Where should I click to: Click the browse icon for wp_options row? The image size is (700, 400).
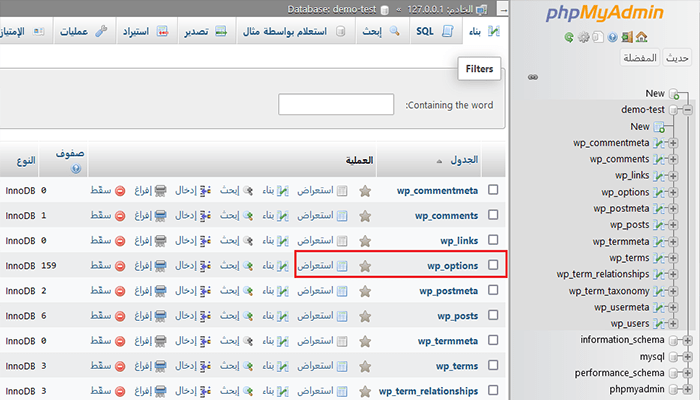342,266
